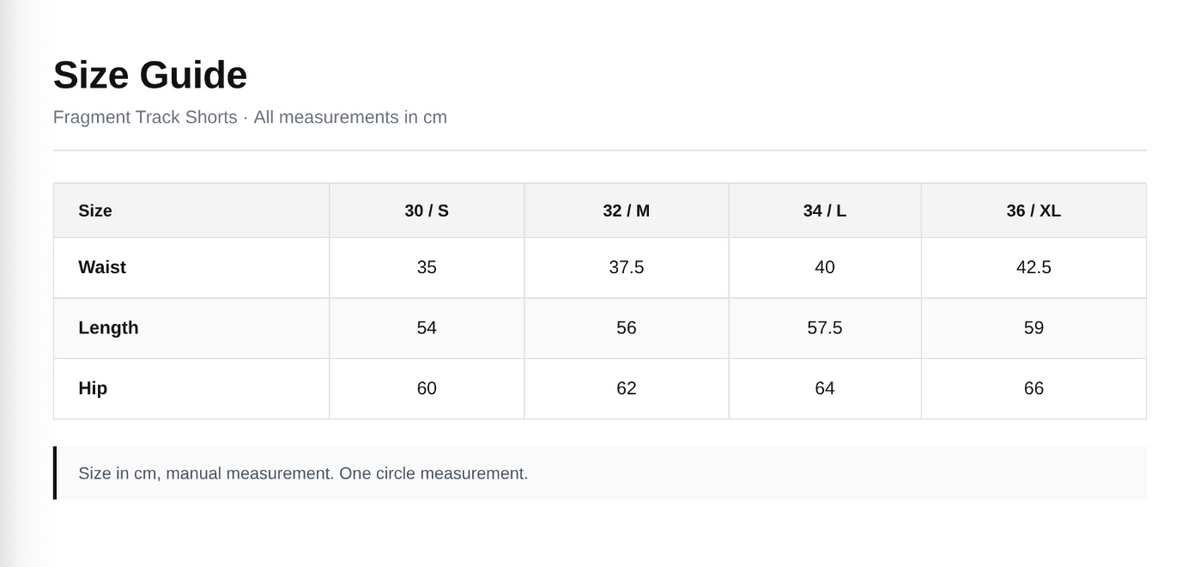Screen dimensions: 1200x567
Task: Select the Length row label
Action: pos(191,328)
